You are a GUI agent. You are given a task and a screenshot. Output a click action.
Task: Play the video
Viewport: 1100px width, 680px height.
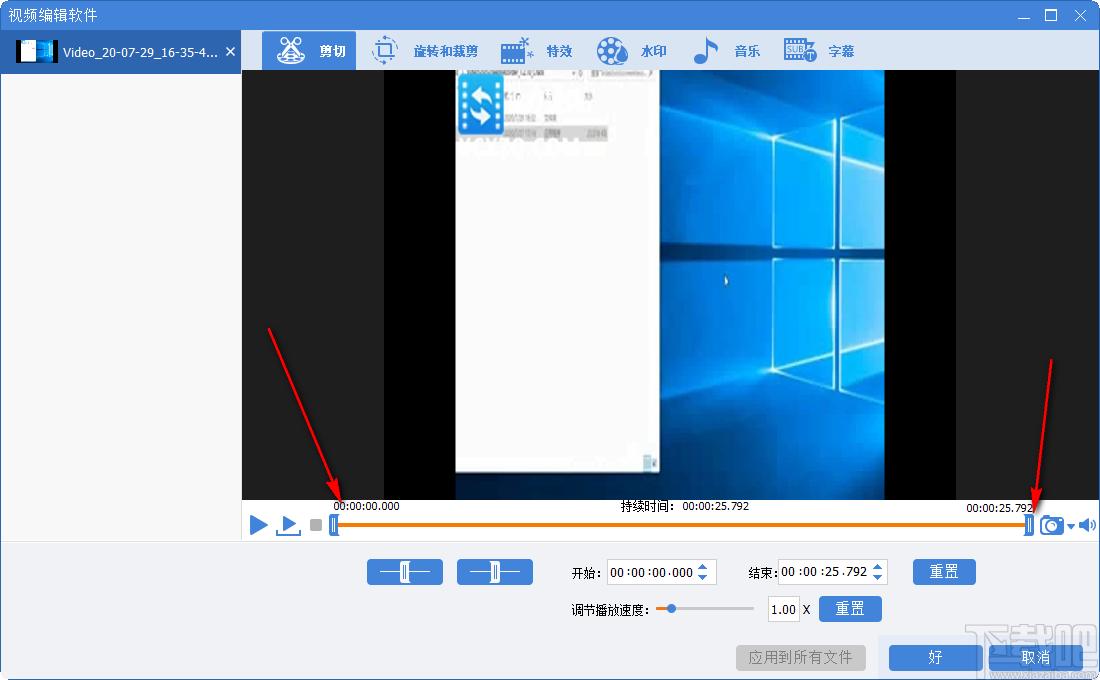(258, 524)
